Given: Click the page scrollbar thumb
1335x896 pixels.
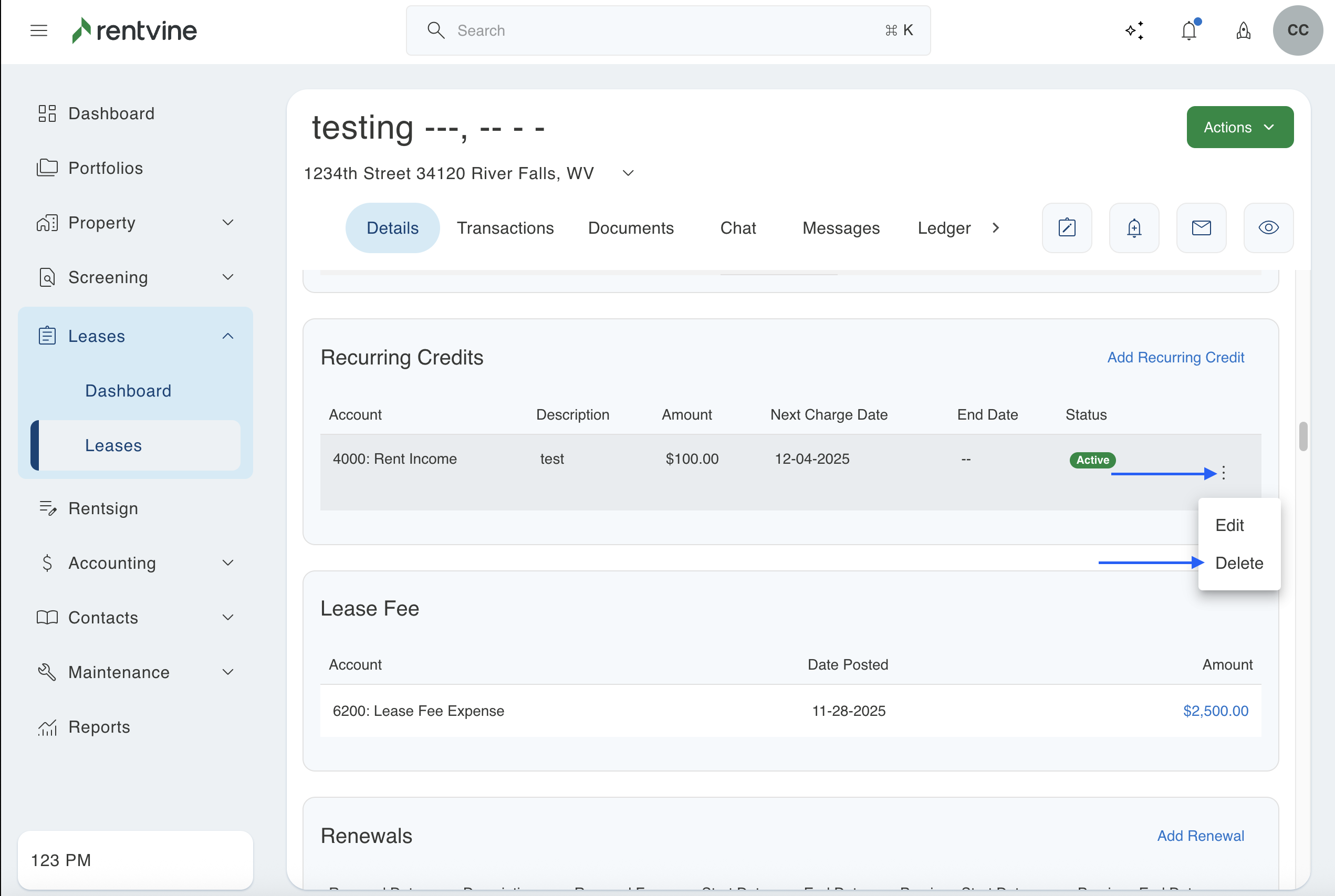Looking at the screenshot, I should pyautogui.click(x=1303, y=436).
